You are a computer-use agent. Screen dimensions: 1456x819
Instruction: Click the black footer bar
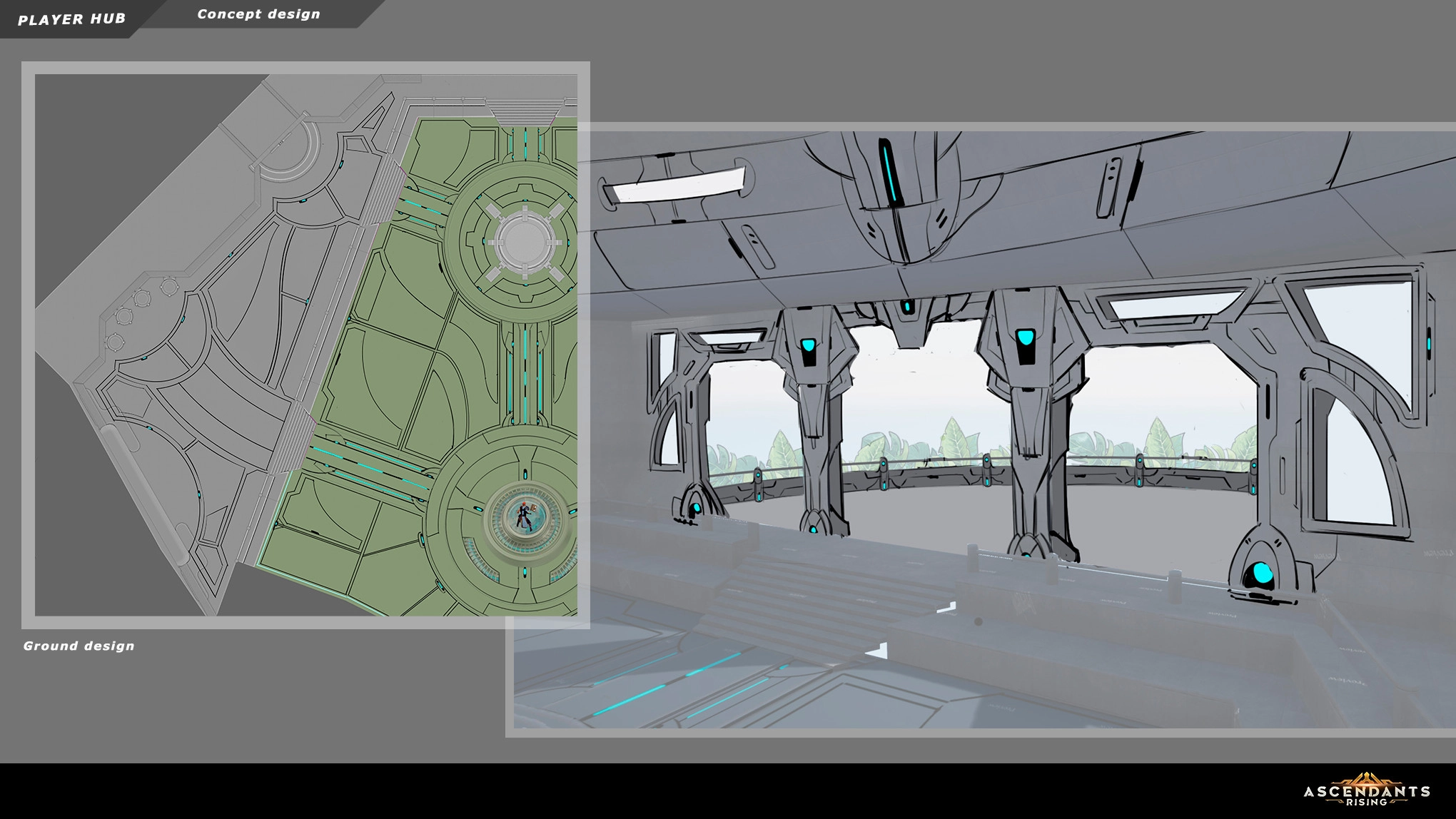pos(642,790)
